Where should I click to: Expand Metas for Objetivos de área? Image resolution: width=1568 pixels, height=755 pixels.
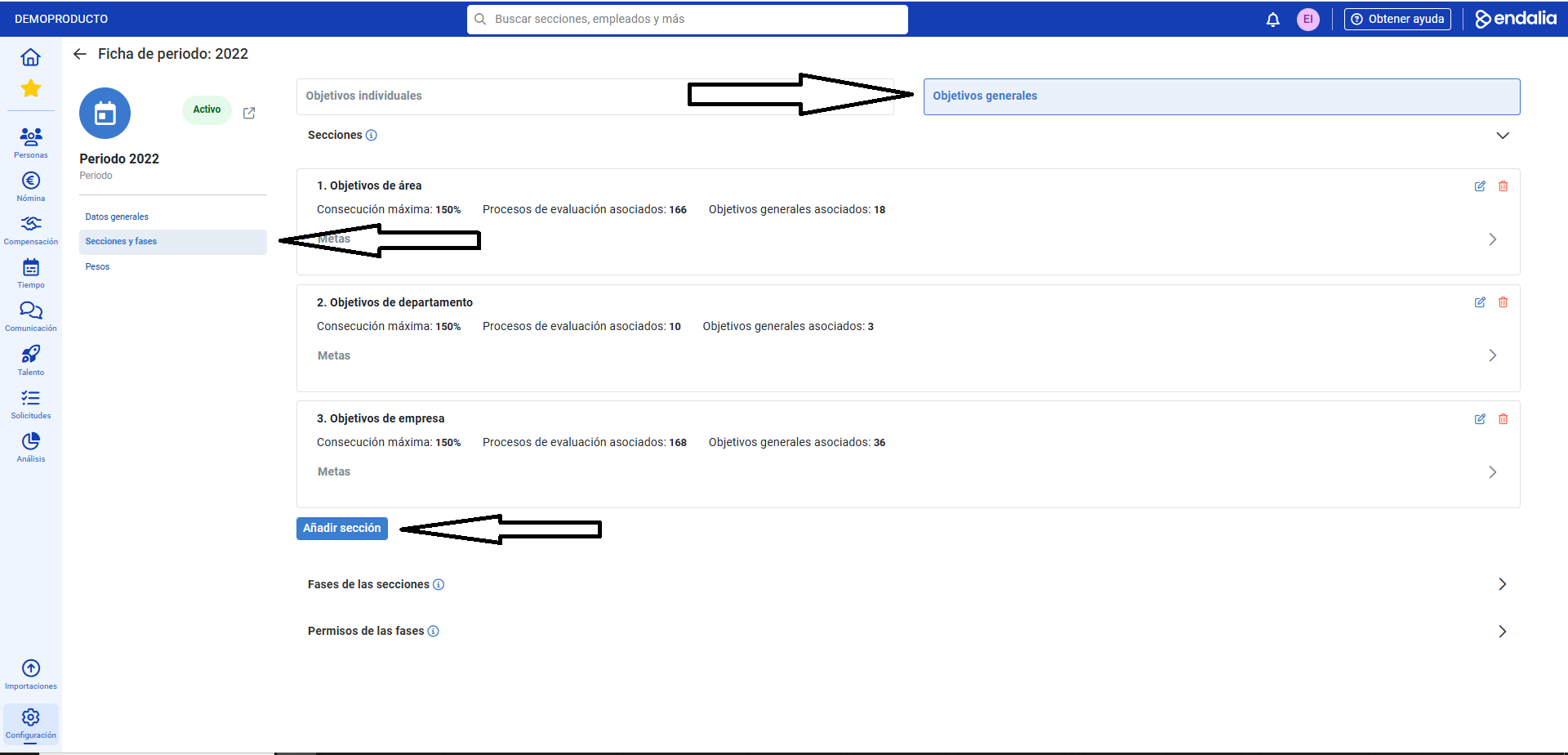coord(1492,239)
